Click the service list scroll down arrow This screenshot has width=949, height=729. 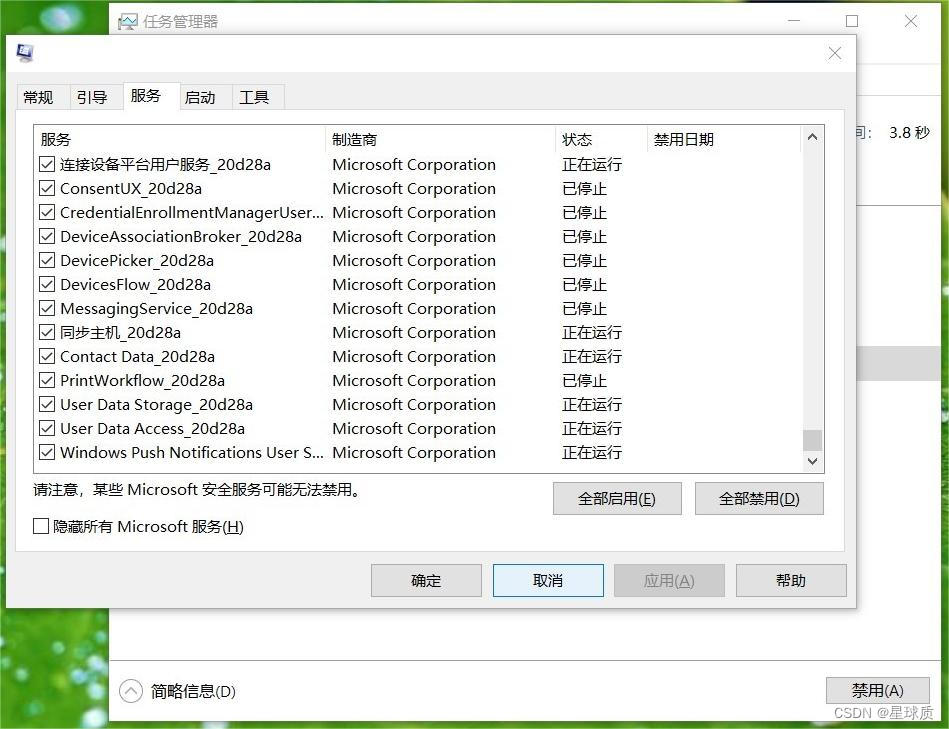812,462
